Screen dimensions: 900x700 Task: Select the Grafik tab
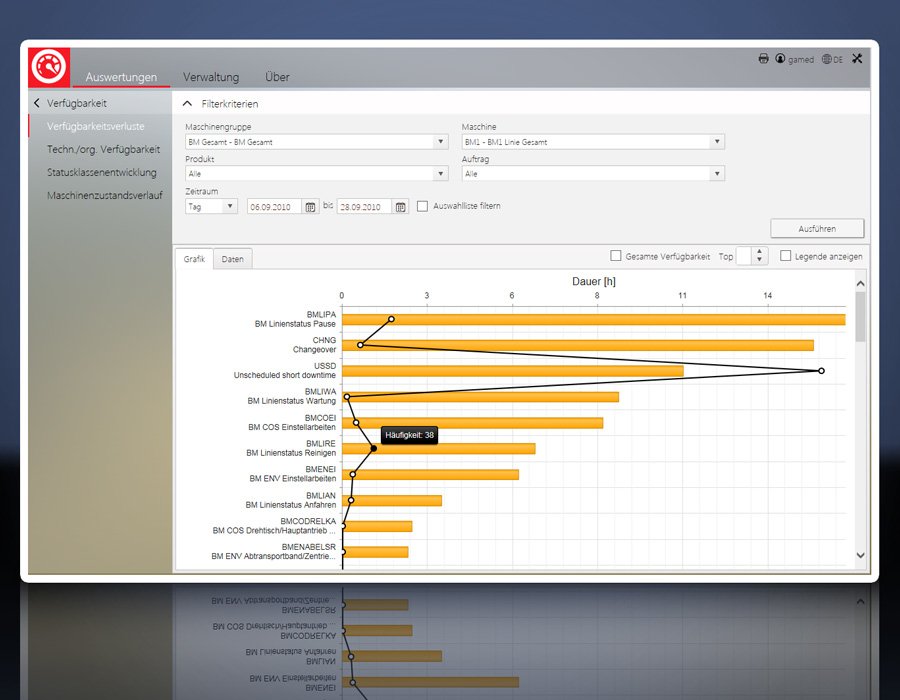coord(194,259)
